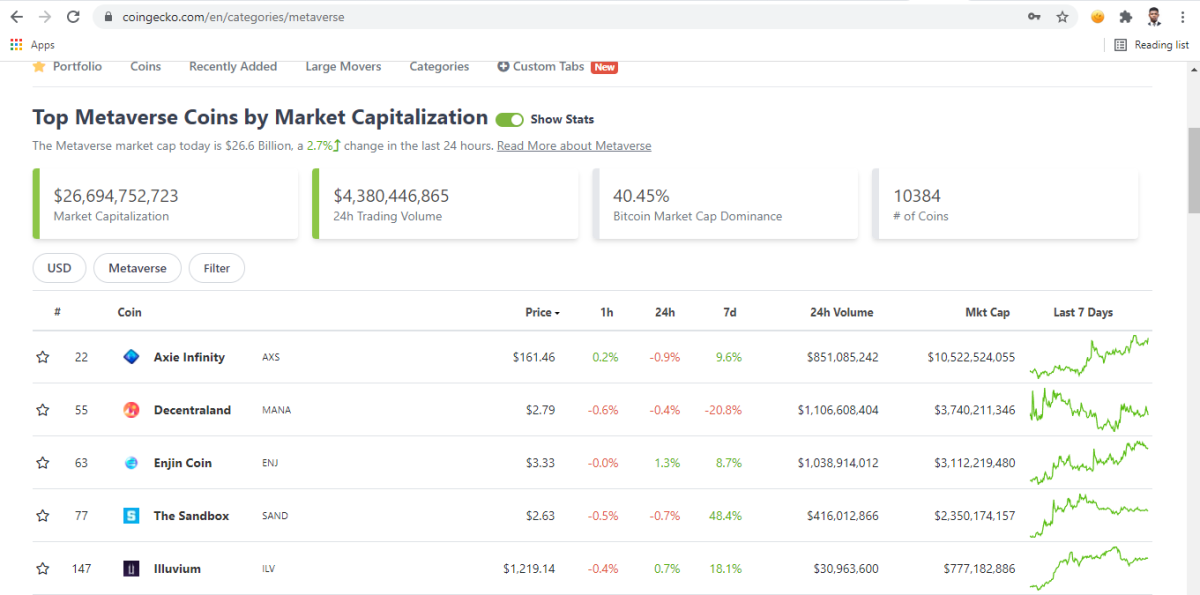Click the Google Apps launcher grid icon
1200x595 pixels.
[x=15, y=44]
